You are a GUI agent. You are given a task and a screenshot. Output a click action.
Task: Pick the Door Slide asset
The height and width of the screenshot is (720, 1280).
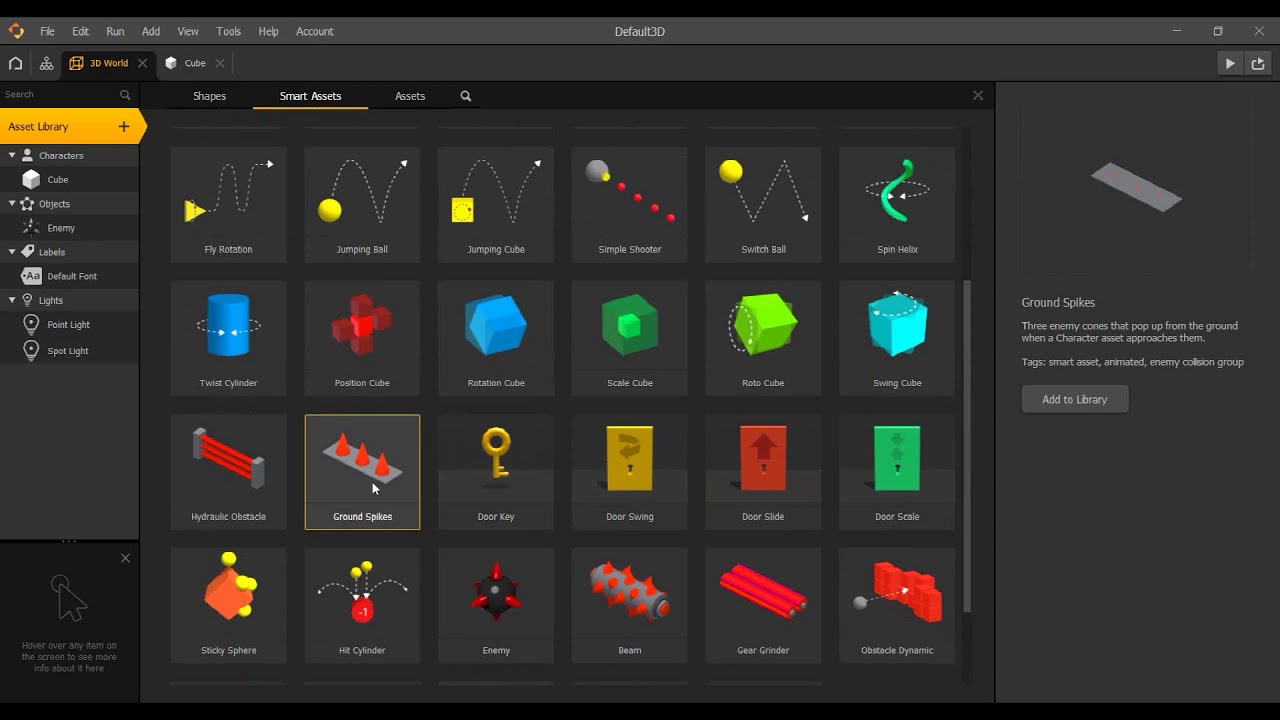pos(763,472)
